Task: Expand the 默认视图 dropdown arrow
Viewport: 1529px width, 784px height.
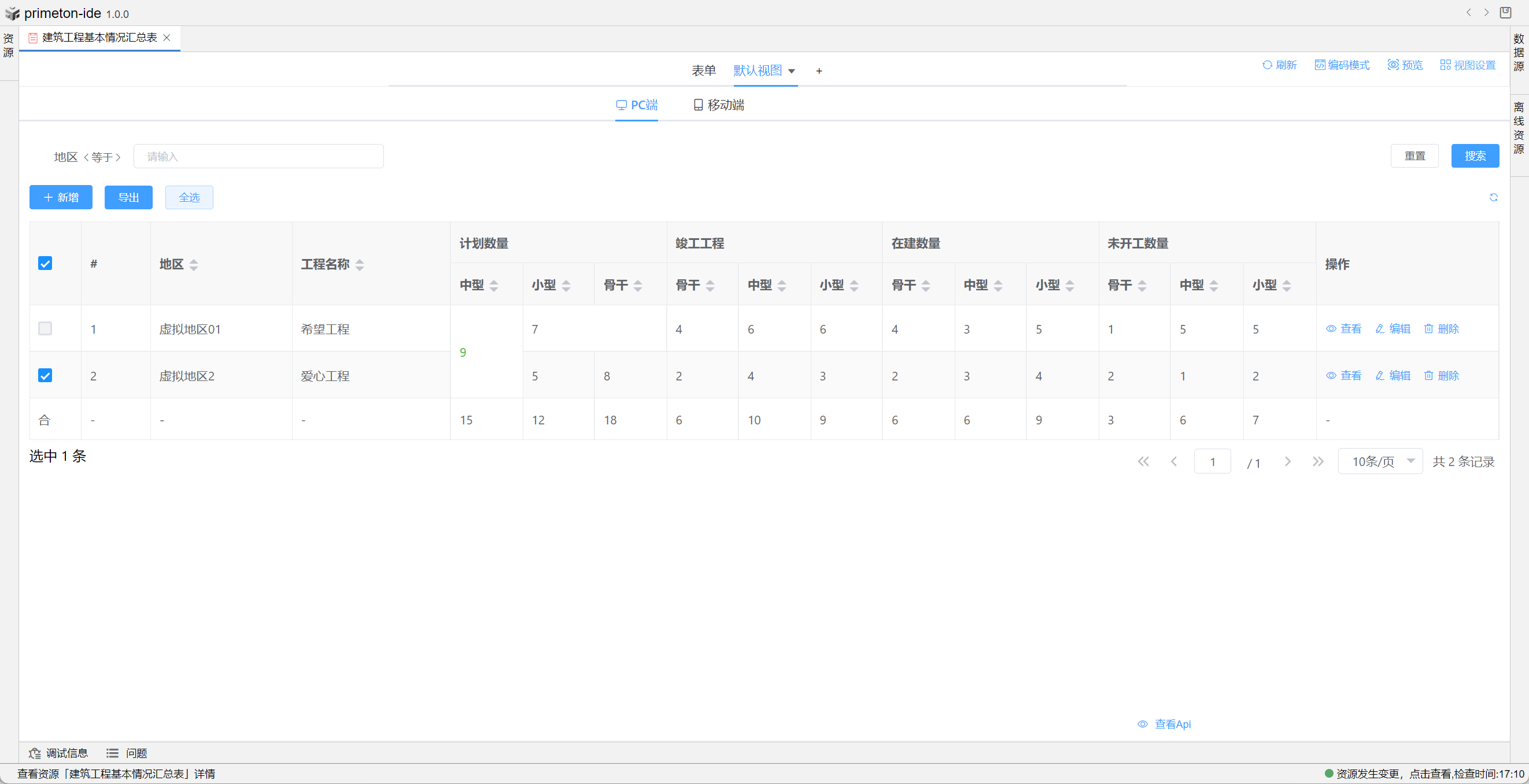Action: pos(791,71)
